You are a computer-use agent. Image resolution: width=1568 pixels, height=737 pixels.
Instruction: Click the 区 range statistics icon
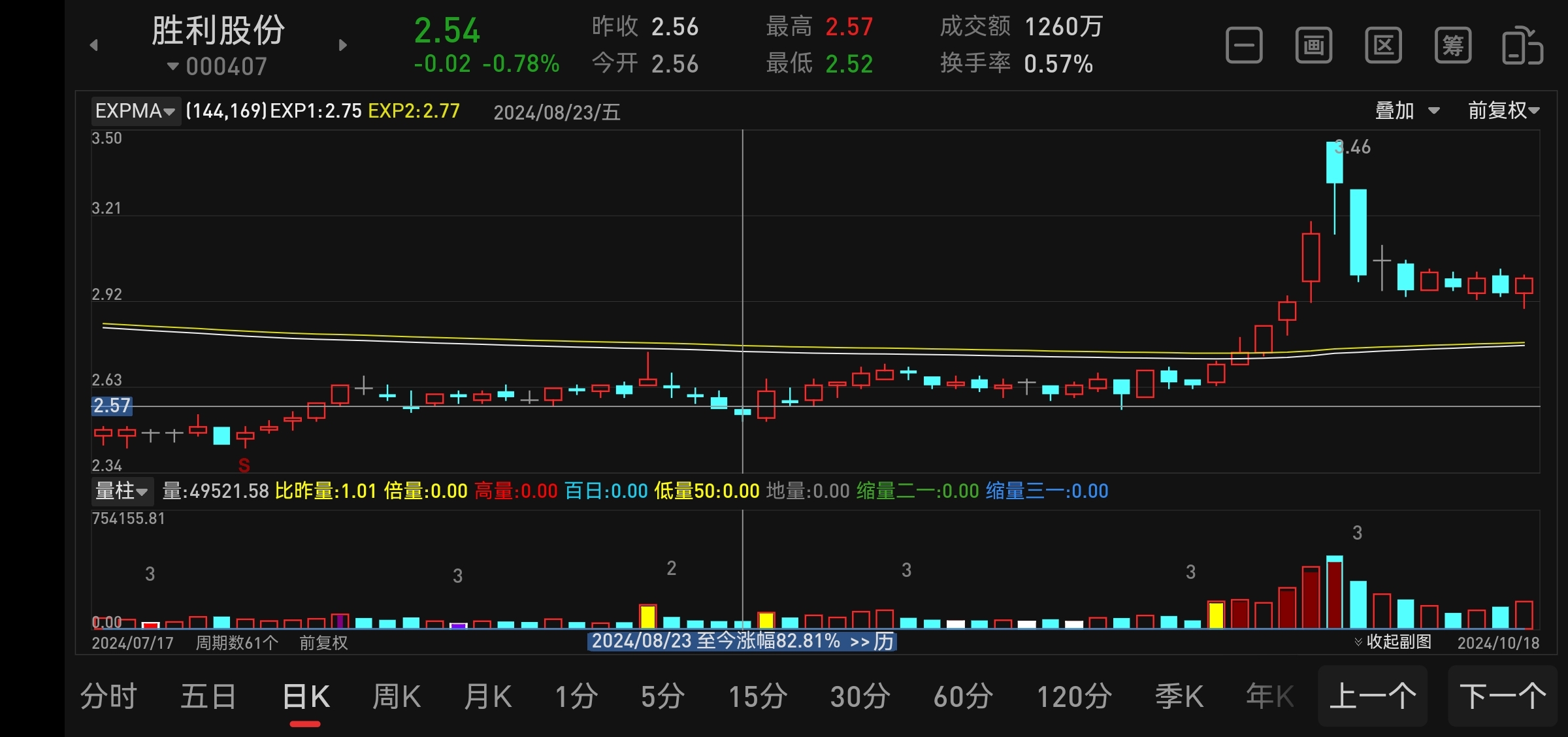click(x=1383, y=46)
